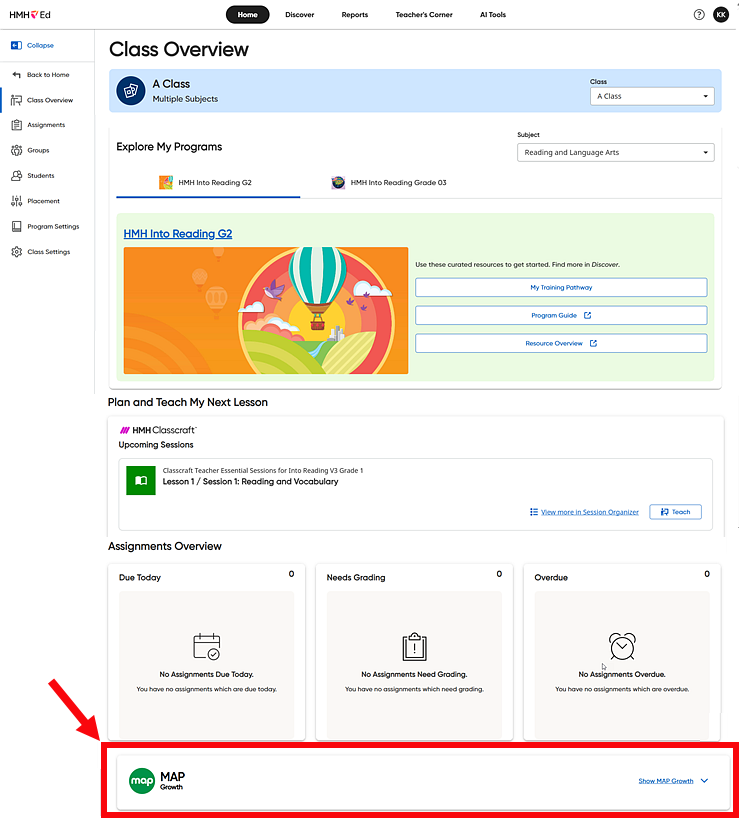Screen dimensions: 739x818
Task: Click the Groups sidebar label
Action: click(x=38, y=150)
